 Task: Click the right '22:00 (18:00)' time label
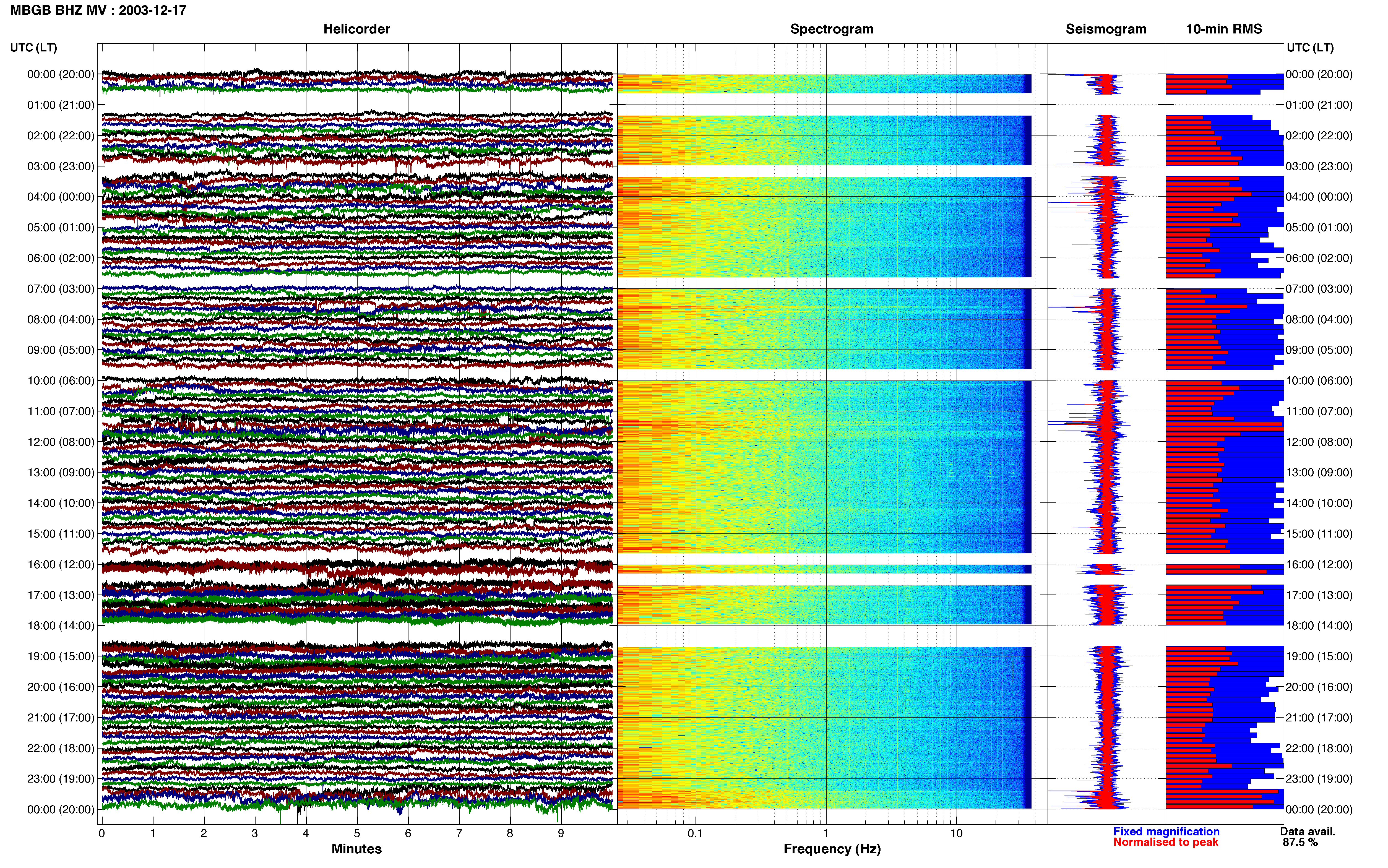[1319, 749]
